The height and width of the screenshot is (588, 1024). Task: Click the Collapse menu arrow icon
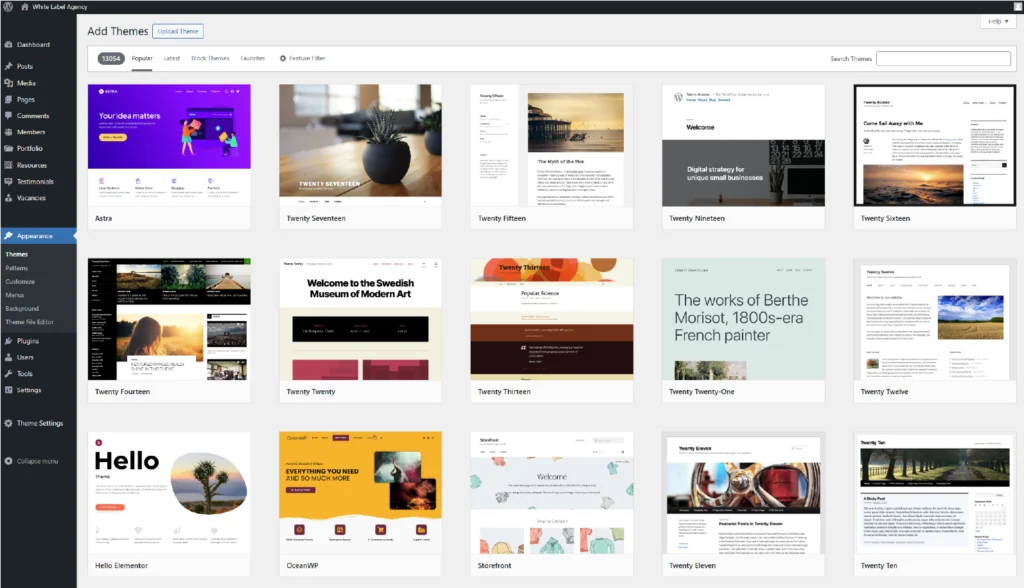click(x=8, y=461)
